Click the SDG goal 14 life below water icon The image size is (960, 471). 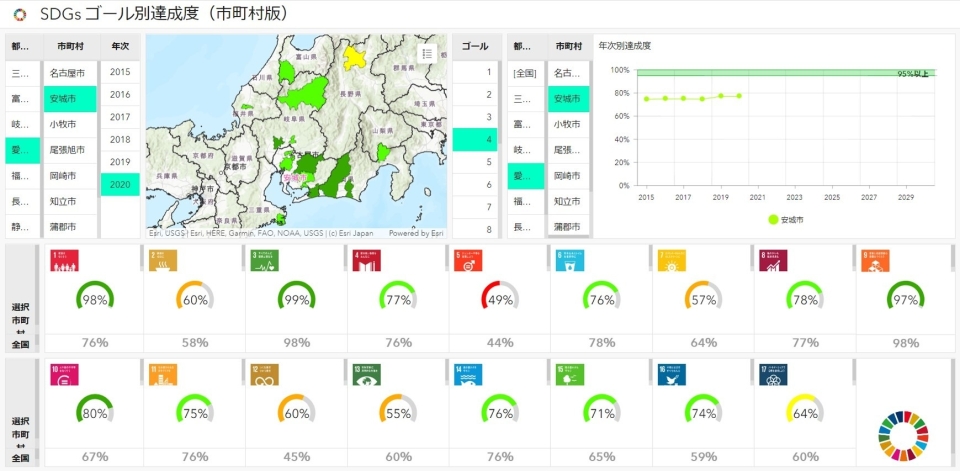[467, 374]
